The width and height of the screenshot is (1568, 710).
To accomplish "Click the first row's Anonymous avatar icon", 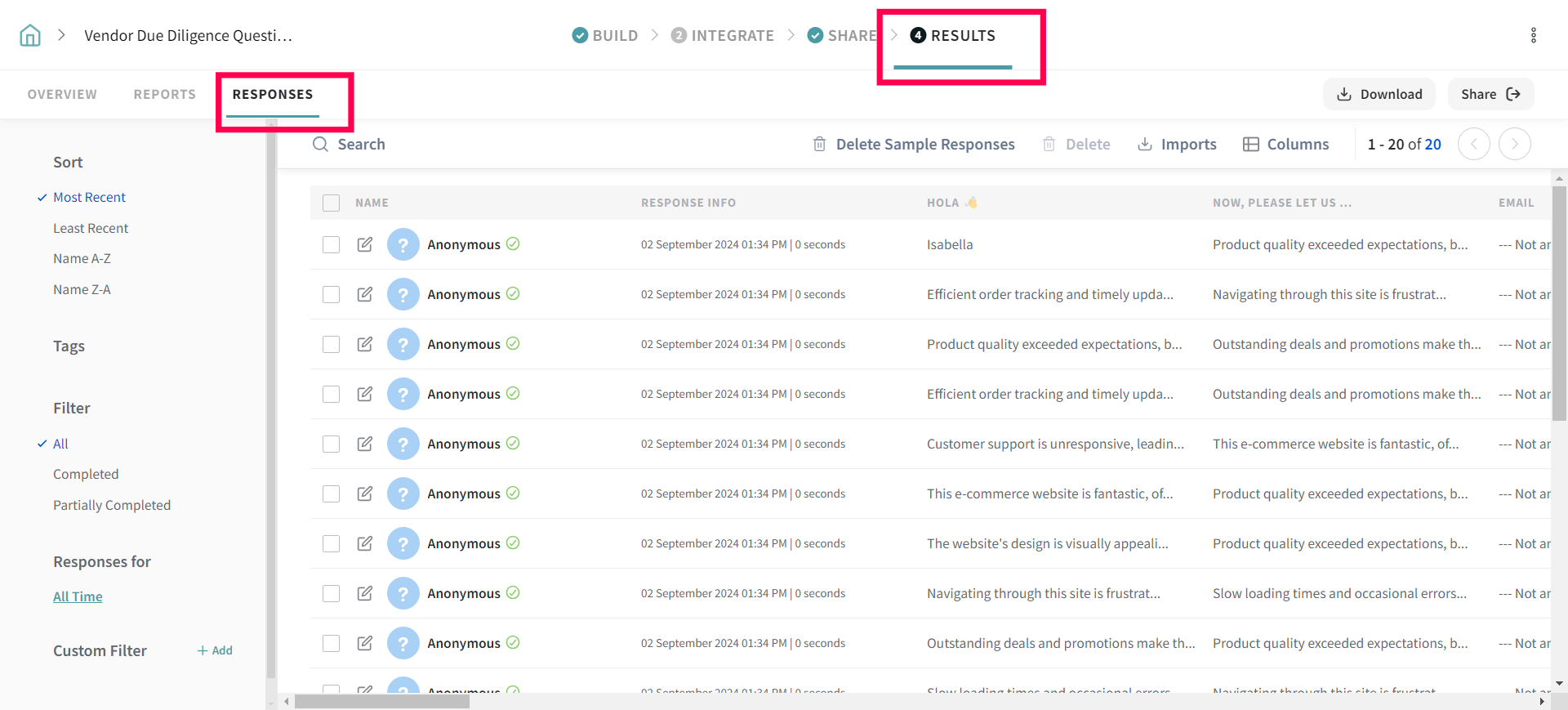I will point(403,244).
